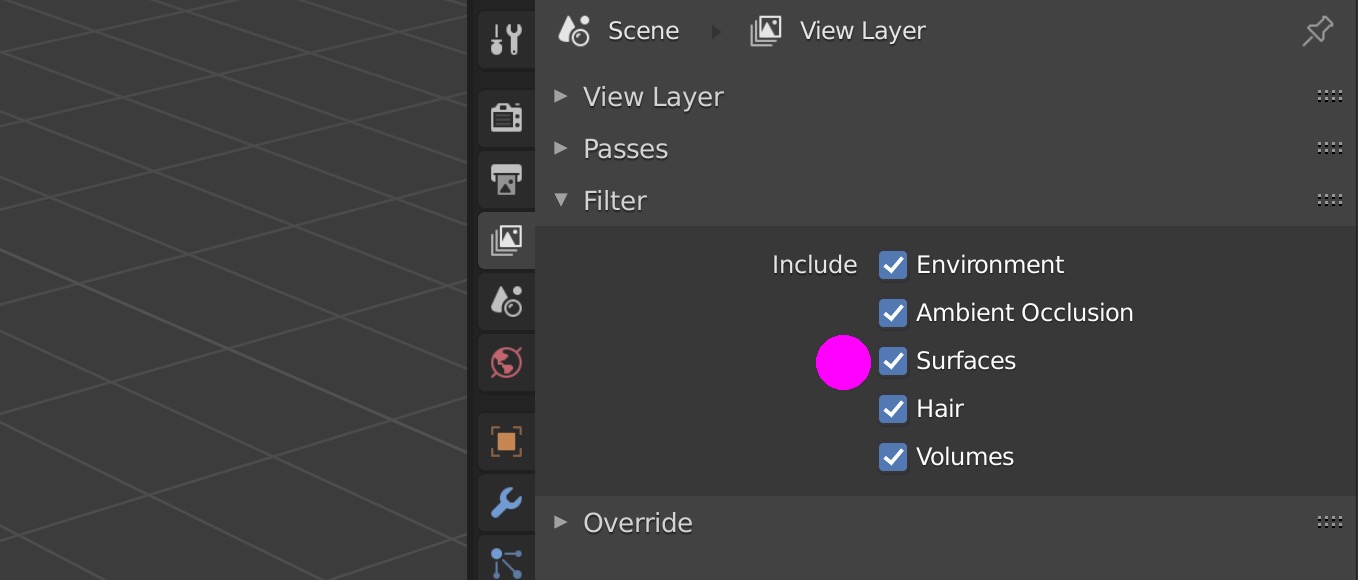Switch to the Scene properties tab
The width and height of the screenshot is (1358, 580).
point(505,302)
